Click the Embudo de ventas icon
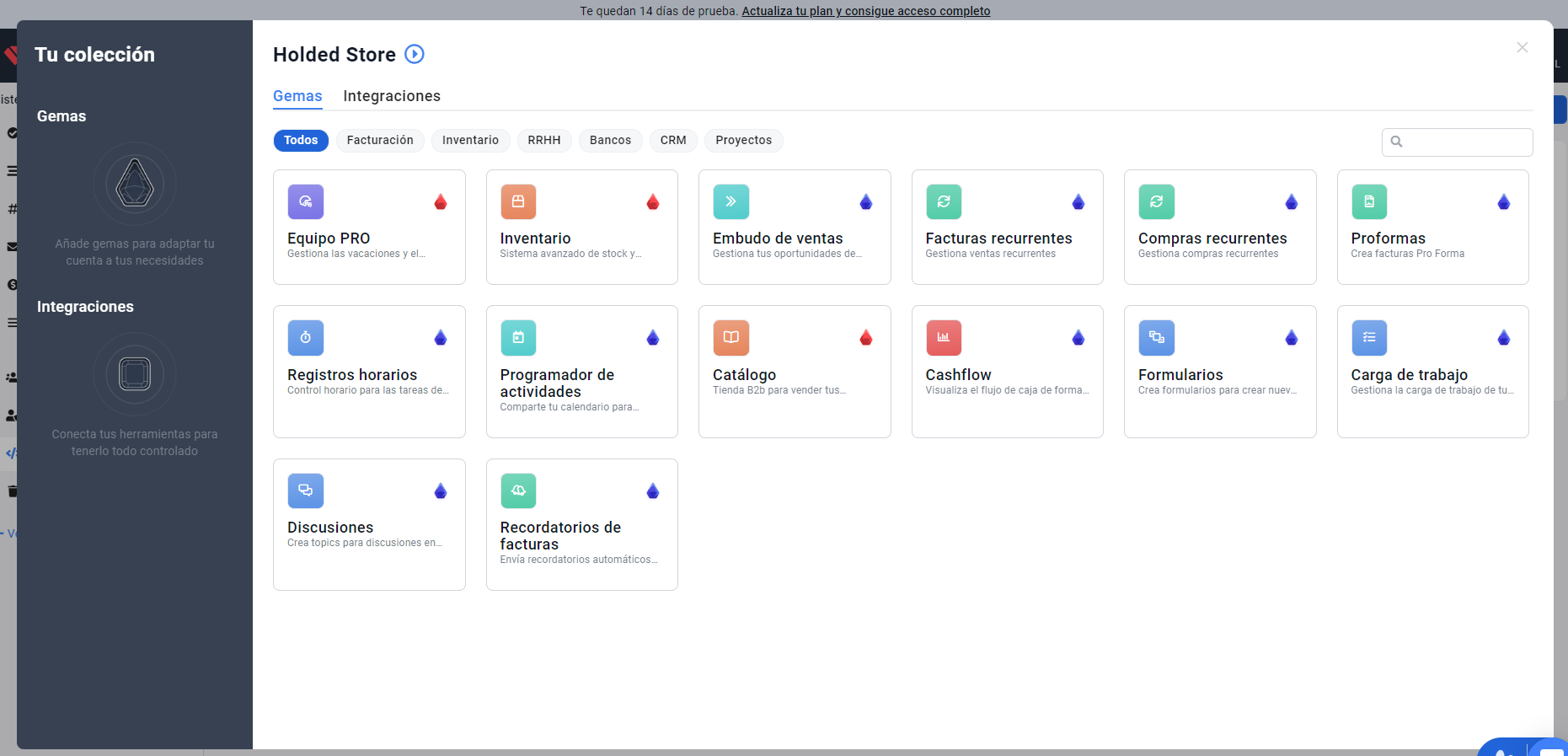This screenshot has width=1568, height=756. (x=731, y=201)
